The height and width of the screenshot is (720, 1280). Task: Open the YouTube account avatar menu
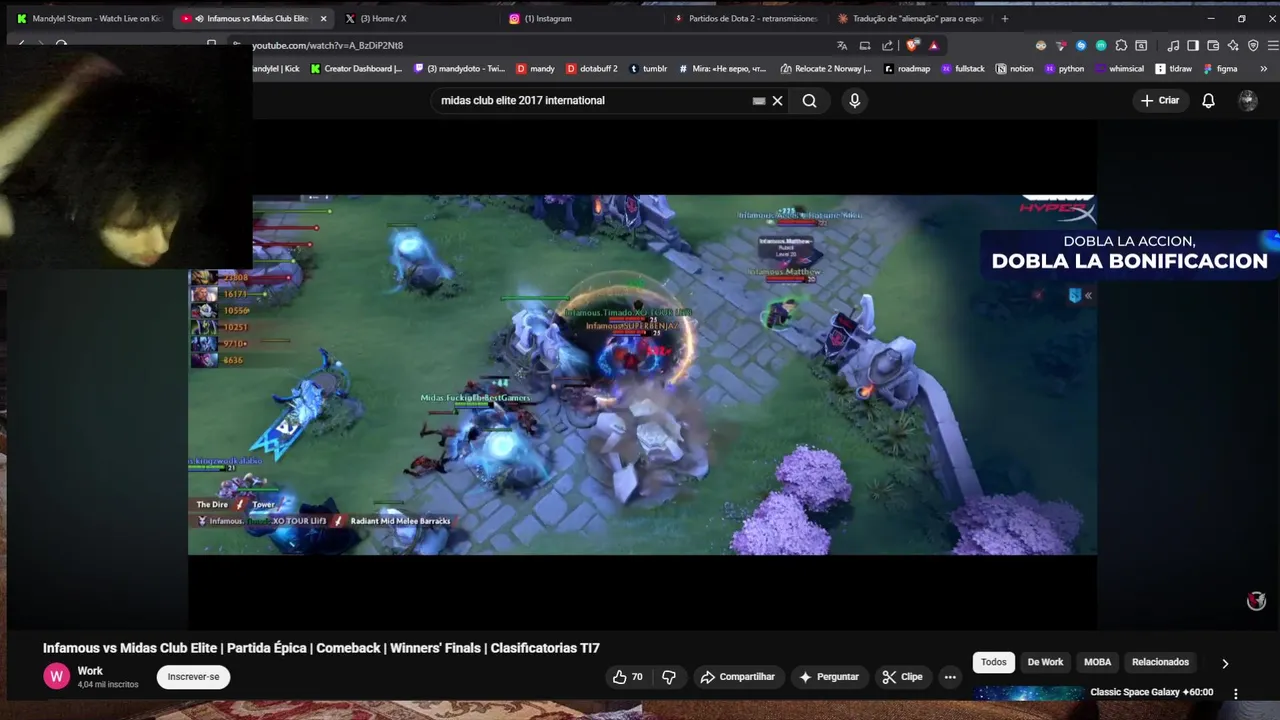pyautogui.click(x=1247, y=100)
